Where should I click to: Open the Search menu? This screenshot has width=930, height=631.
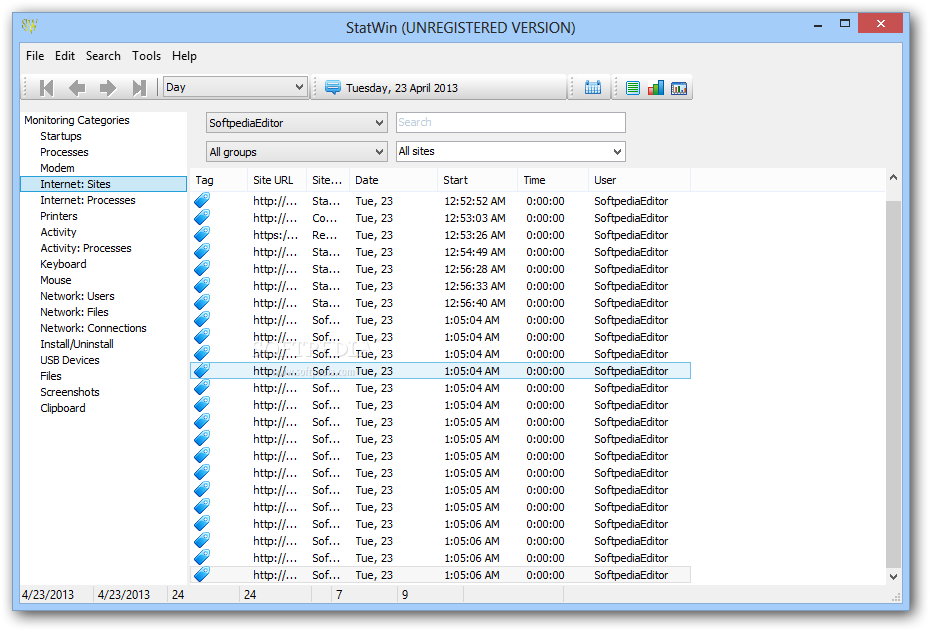point(103,56)
